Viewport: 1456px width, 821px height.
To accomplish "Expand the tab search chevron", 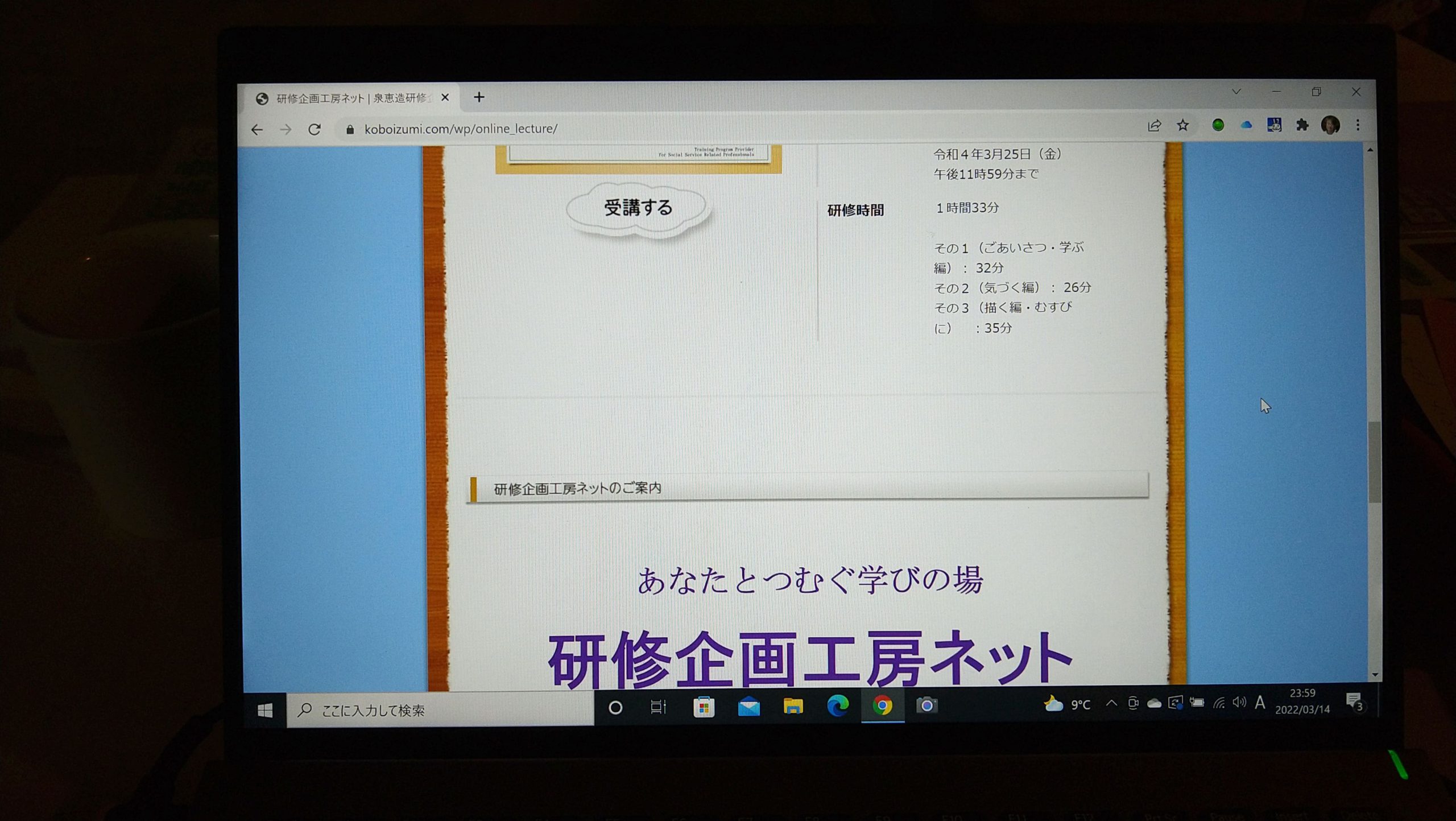I will [1236, 92].
